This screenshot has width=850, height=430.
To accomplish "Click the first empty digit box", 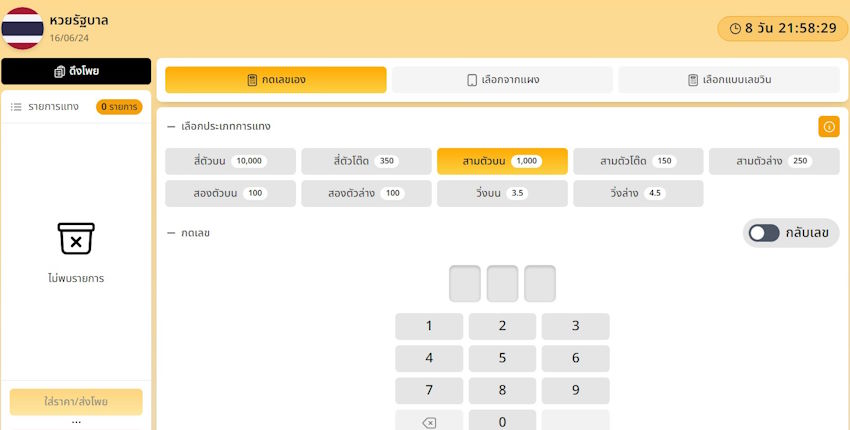I will [x=465, y=284].
